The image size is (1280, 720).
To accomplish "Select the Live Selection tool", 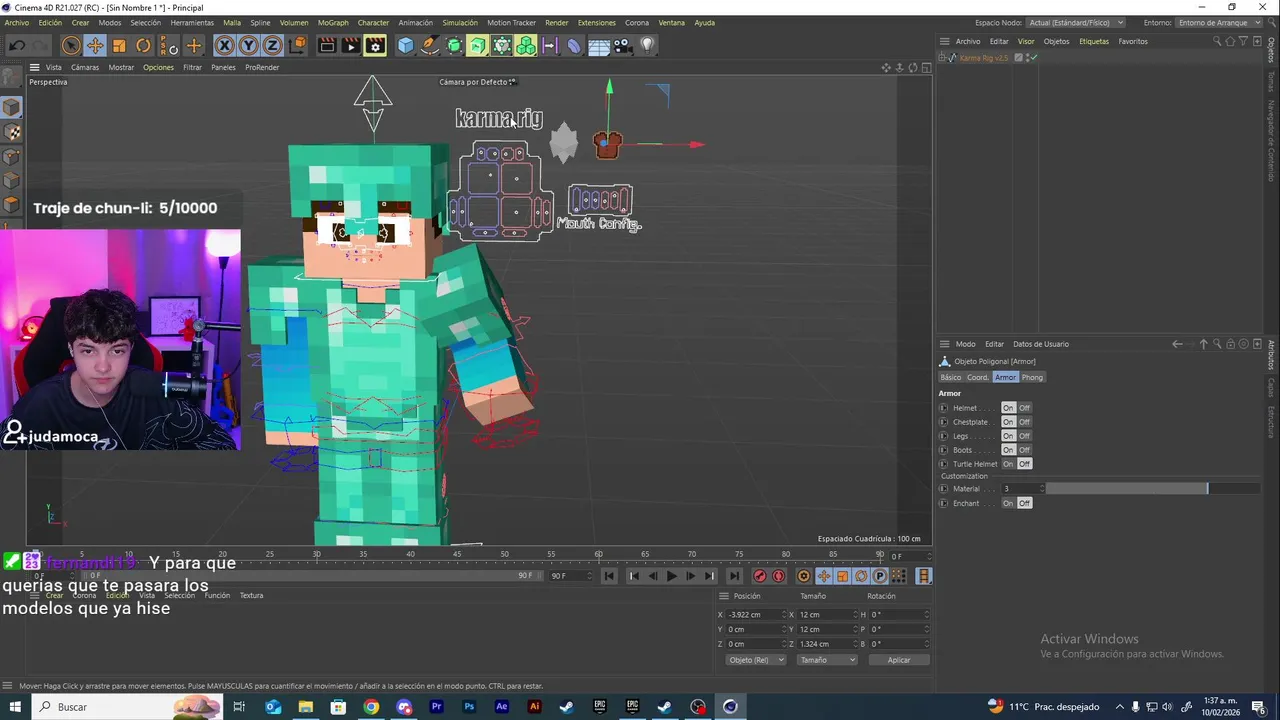I will pyautogui.click(x=70, y=45).
